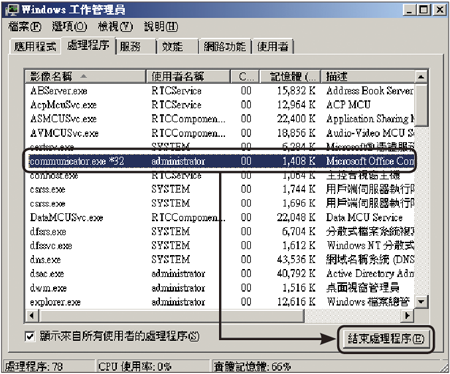Switch to the 效能 tab

tap(177, 47)
